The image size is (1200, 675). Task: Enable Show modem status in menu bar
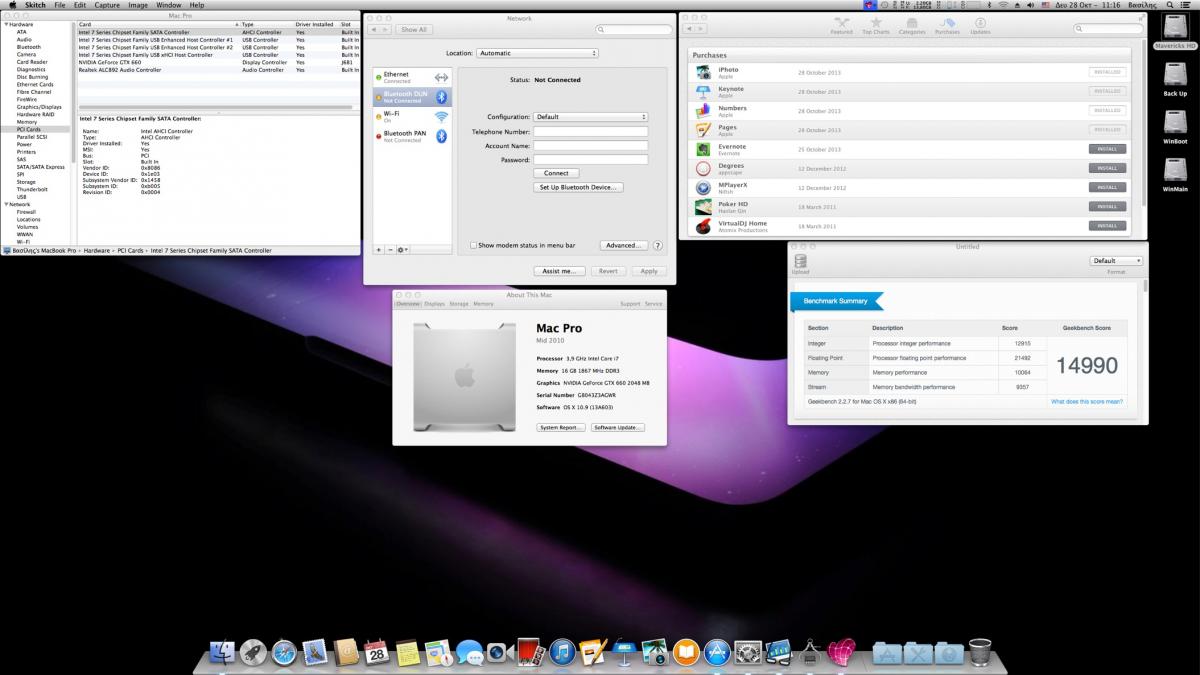474,245
